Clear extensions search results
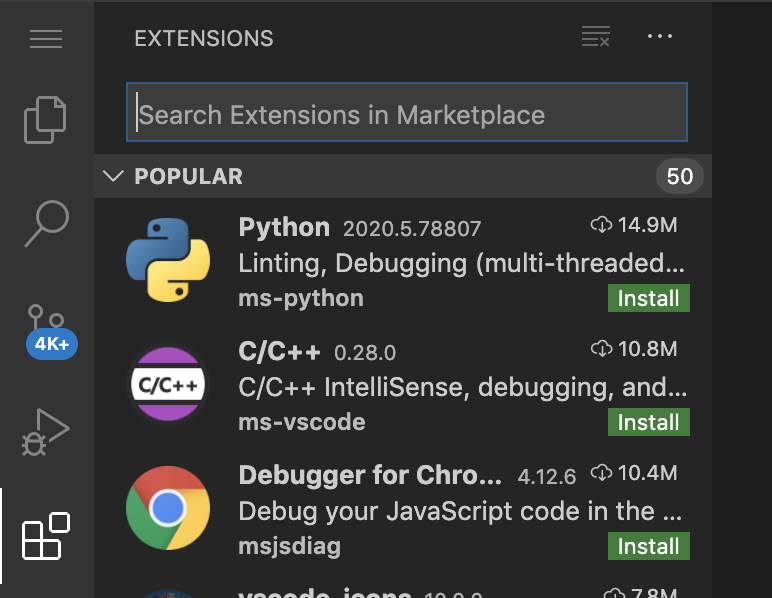The image size is (772, 598). (x=596, y=38)
